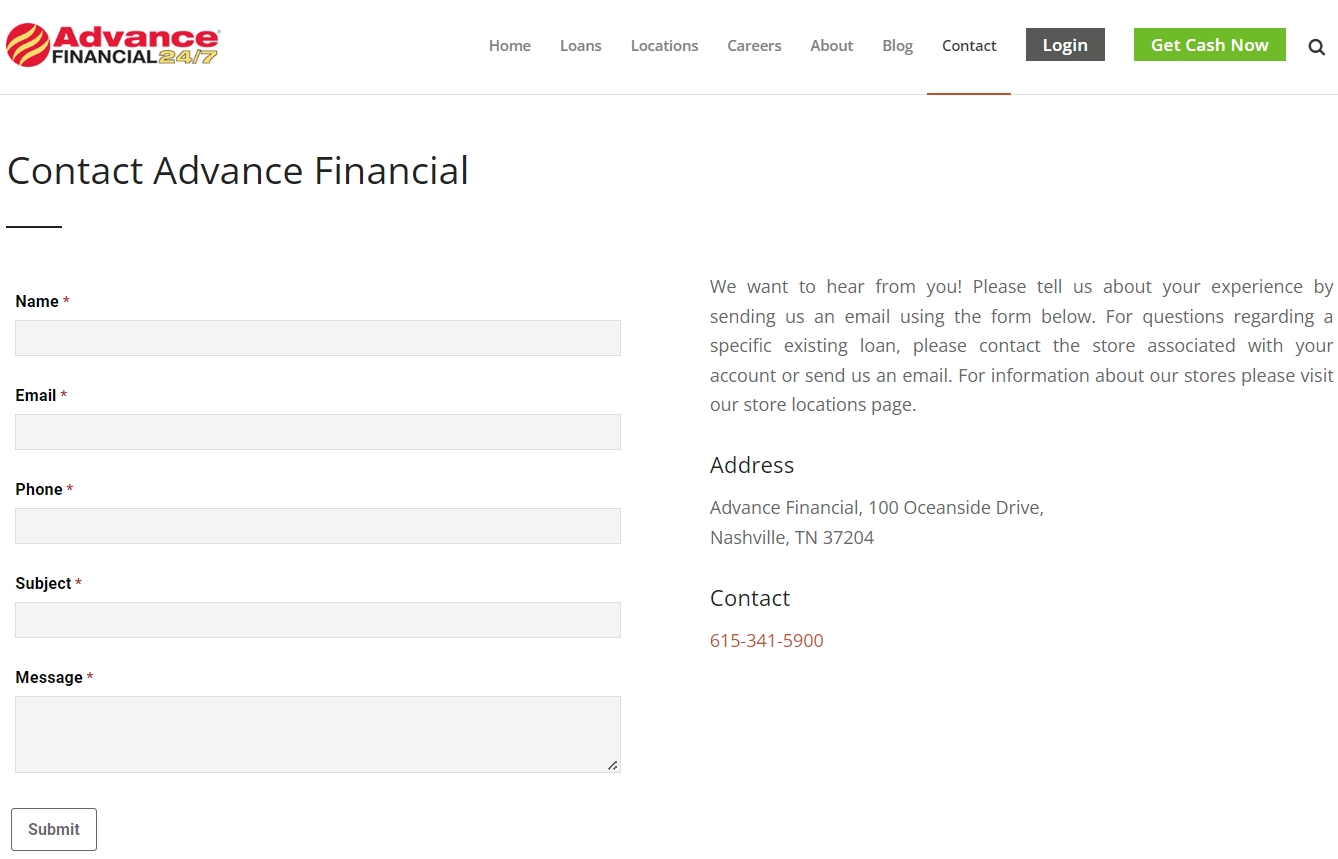Visit the About page

pyautogui.click(x=831, y=45)
